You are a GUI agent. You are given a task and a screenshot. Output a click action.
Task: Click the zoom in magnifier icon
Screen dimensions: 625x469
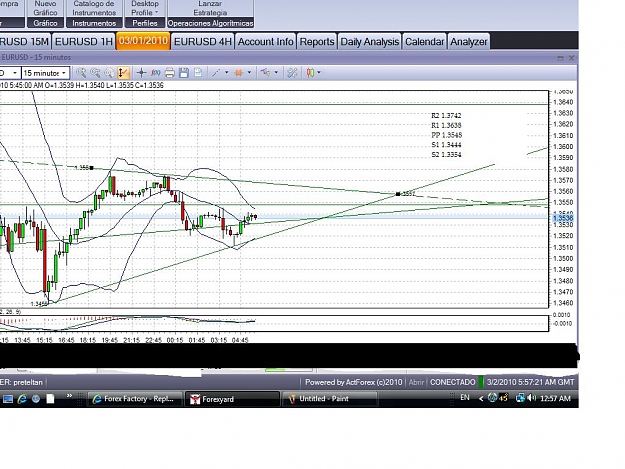(81, 73)
